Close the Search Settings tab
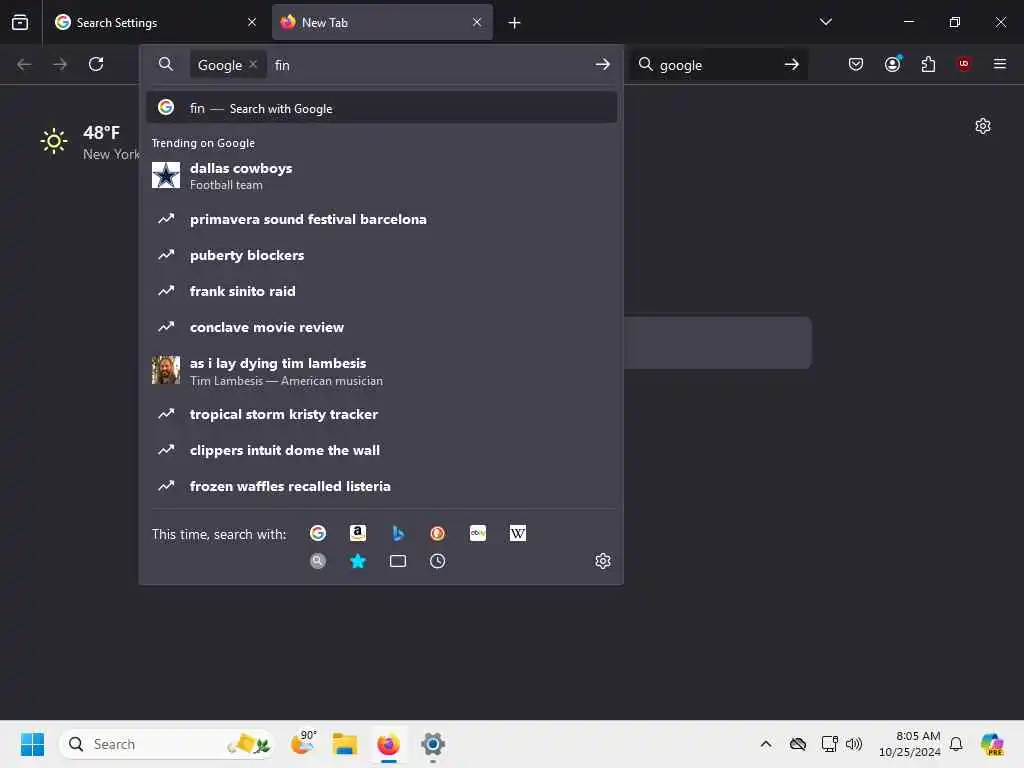The image size is (1024, 768). pos(251,22)
